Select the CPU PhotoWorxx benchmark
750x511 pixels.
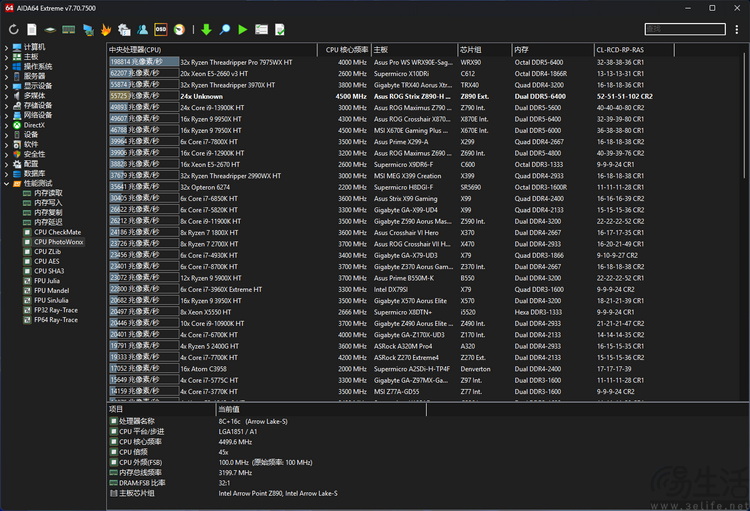58,242
